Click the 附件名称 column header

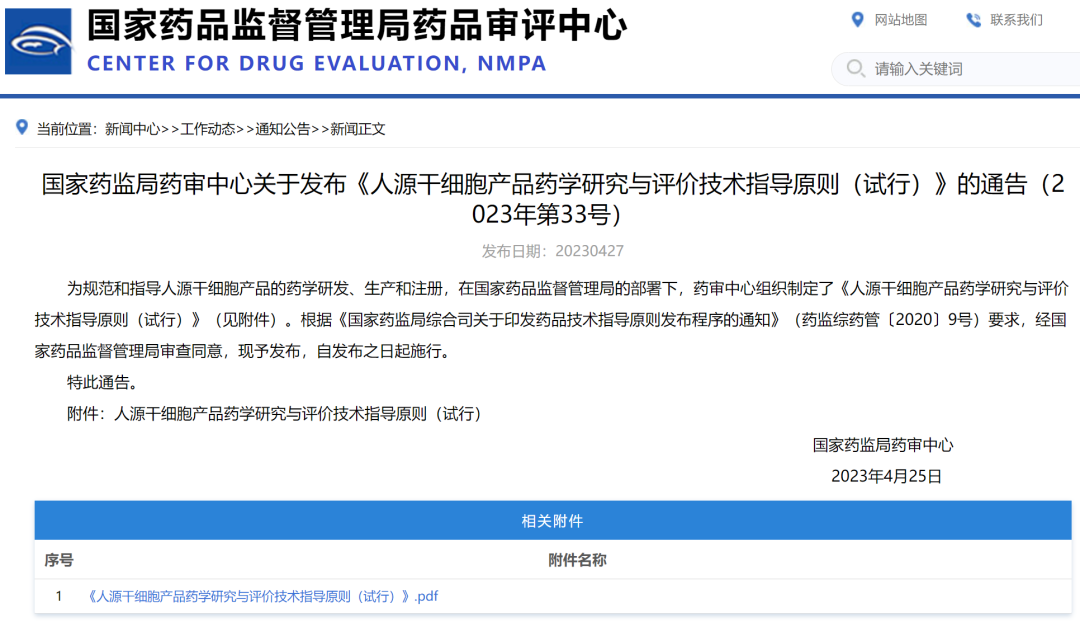[577, 560]
